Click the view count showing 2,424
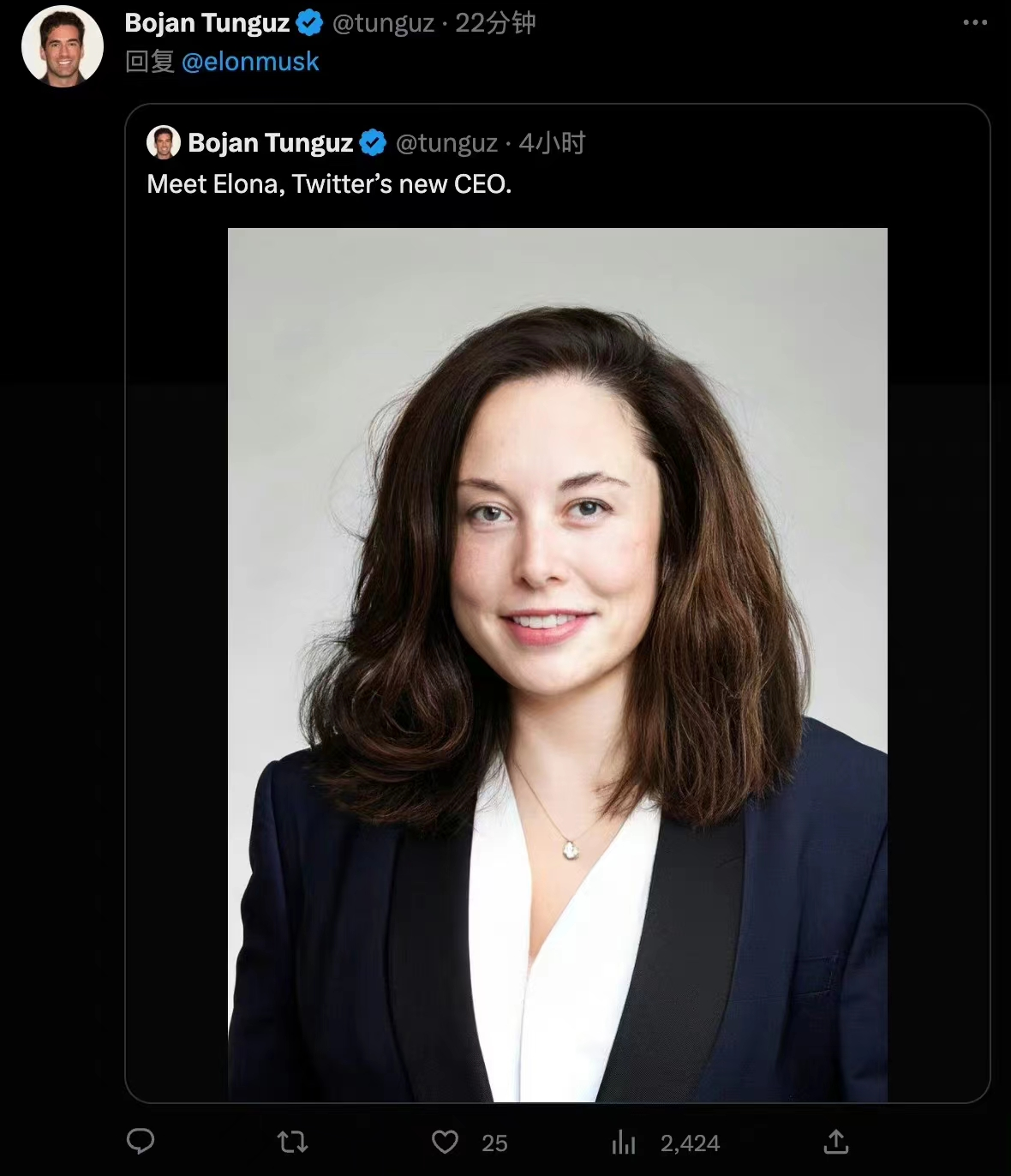The height and width of the screenshot is (1176, 1011). click(690, 1143)
